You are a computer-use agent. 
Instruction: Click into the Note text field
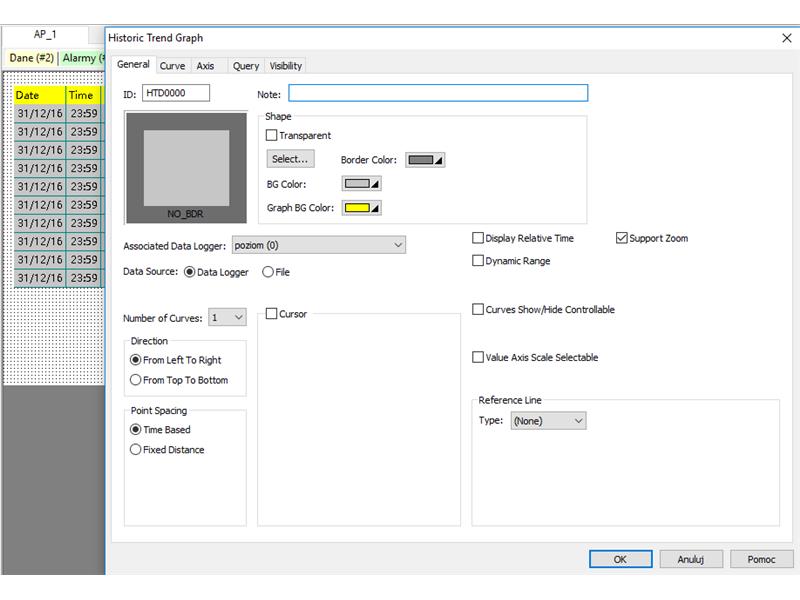[438, 93]
